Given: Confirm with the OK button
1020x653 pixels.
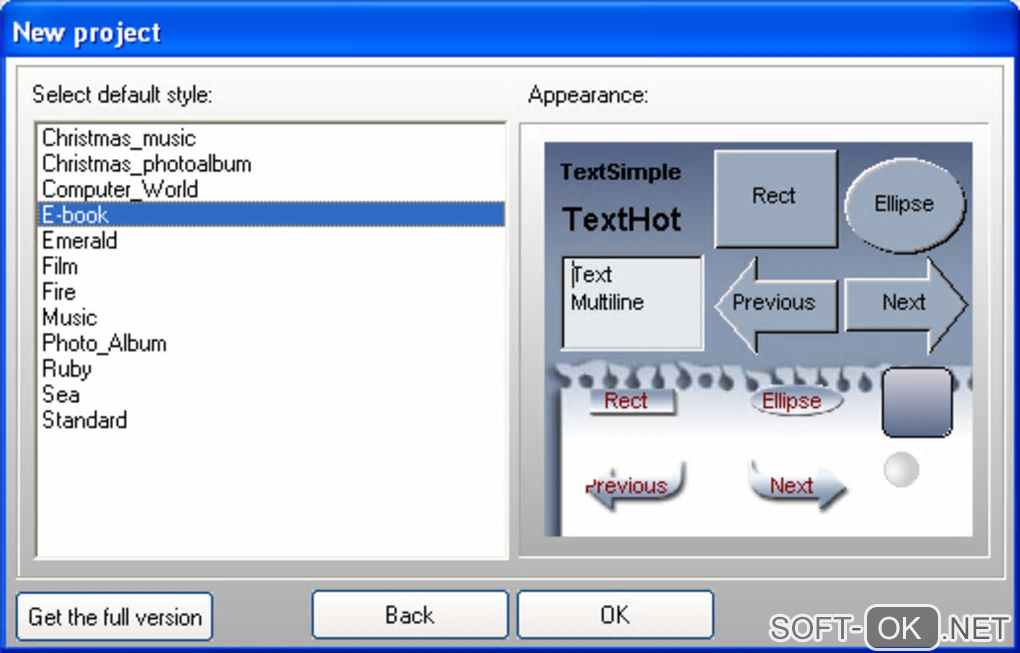Looking at the screenshot, I should click(615, 615).
